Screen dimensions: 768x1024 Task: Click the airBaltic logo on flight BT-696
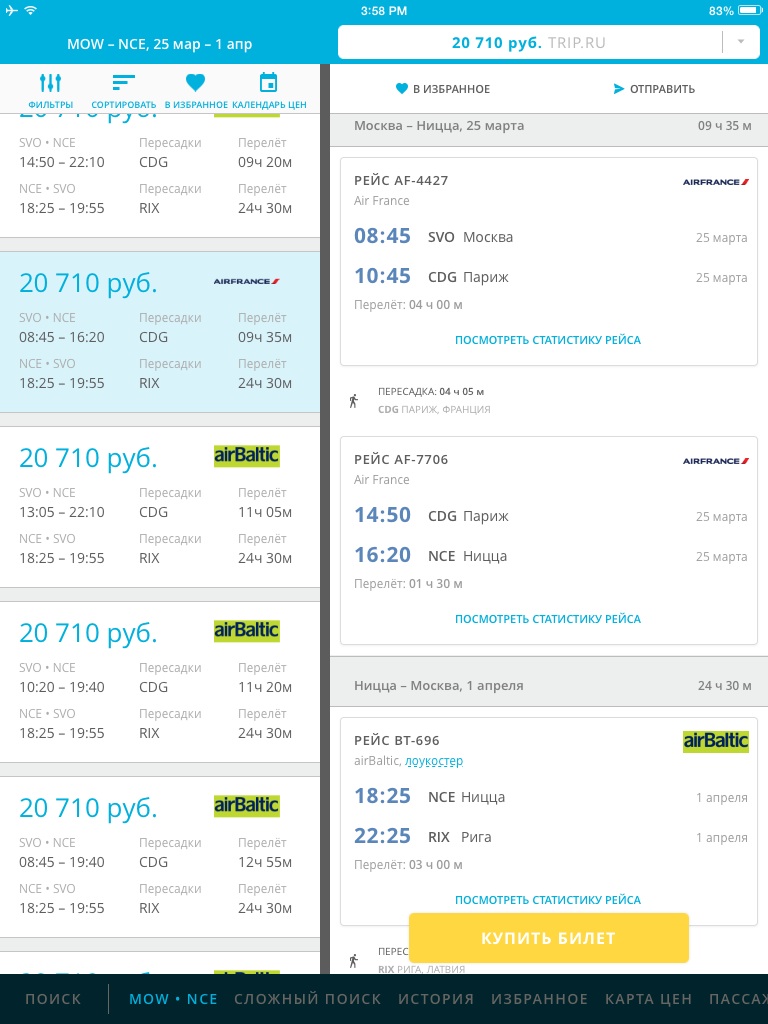716,741
